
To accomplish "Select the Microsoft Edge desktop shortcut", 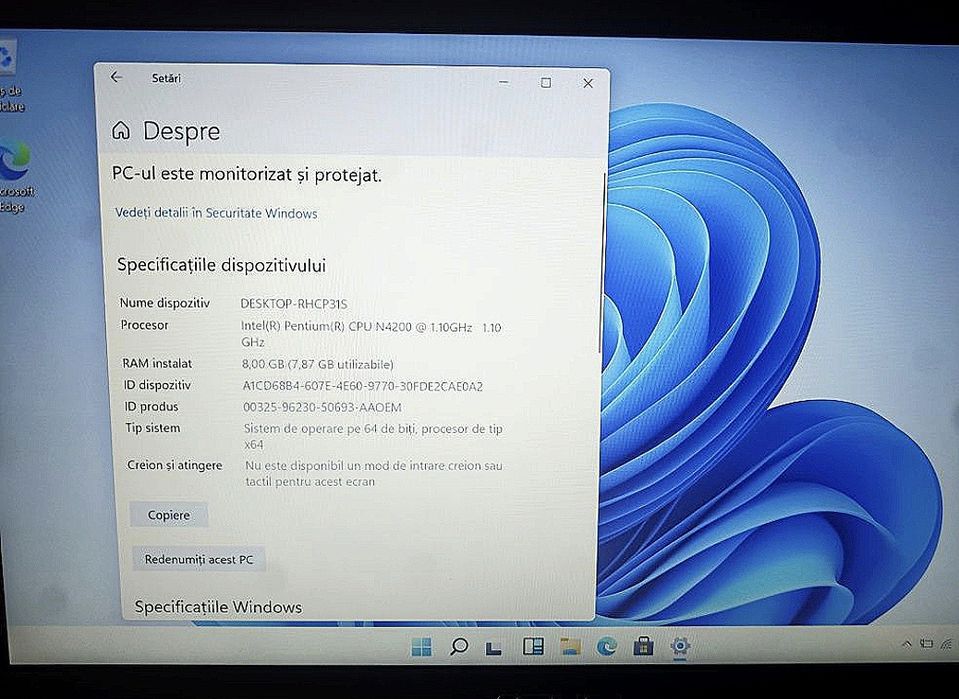I will point(15,176).
